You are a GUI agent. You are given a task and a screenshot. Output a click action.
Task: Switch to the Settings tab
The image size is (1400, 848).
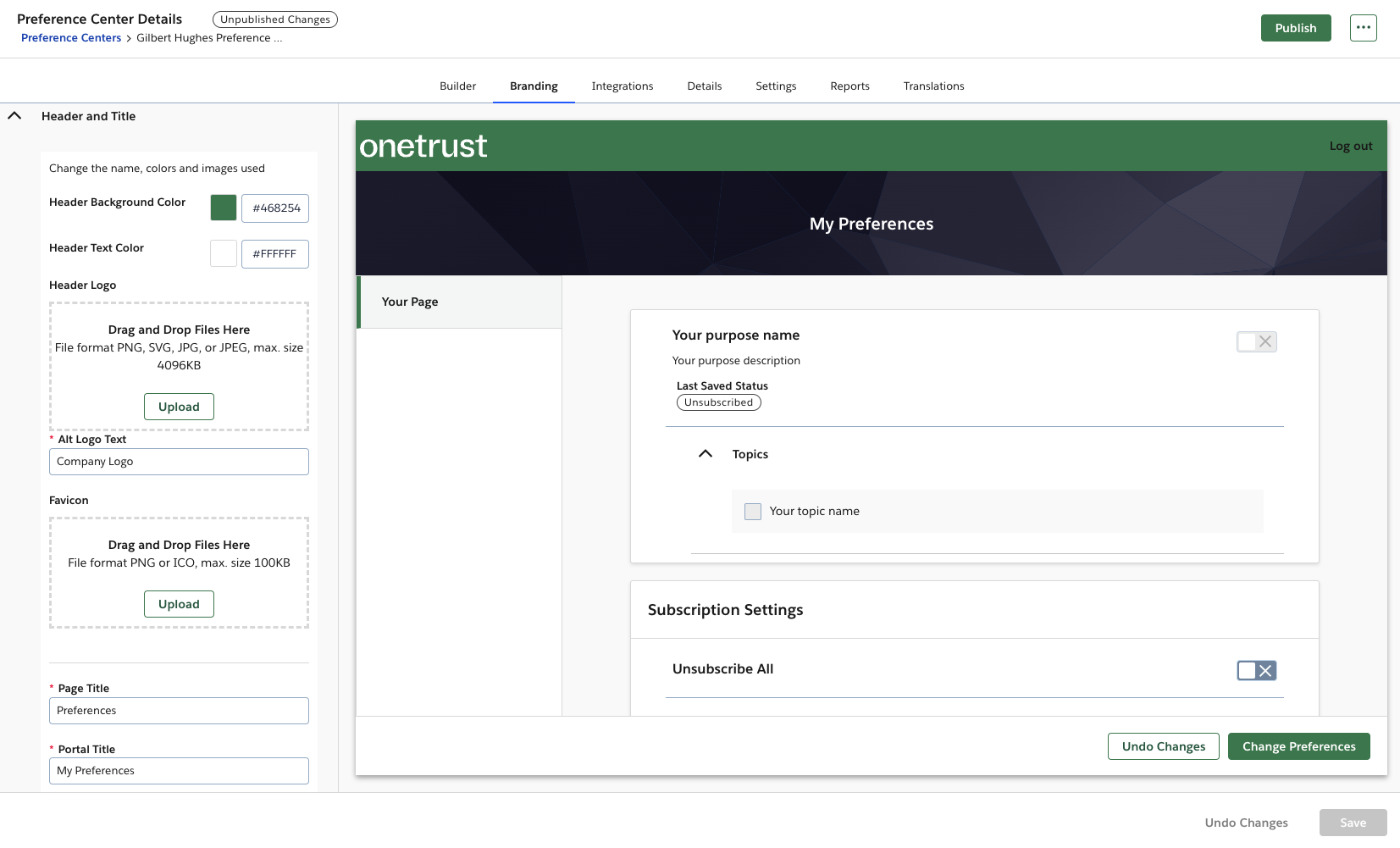click(775, 86)
